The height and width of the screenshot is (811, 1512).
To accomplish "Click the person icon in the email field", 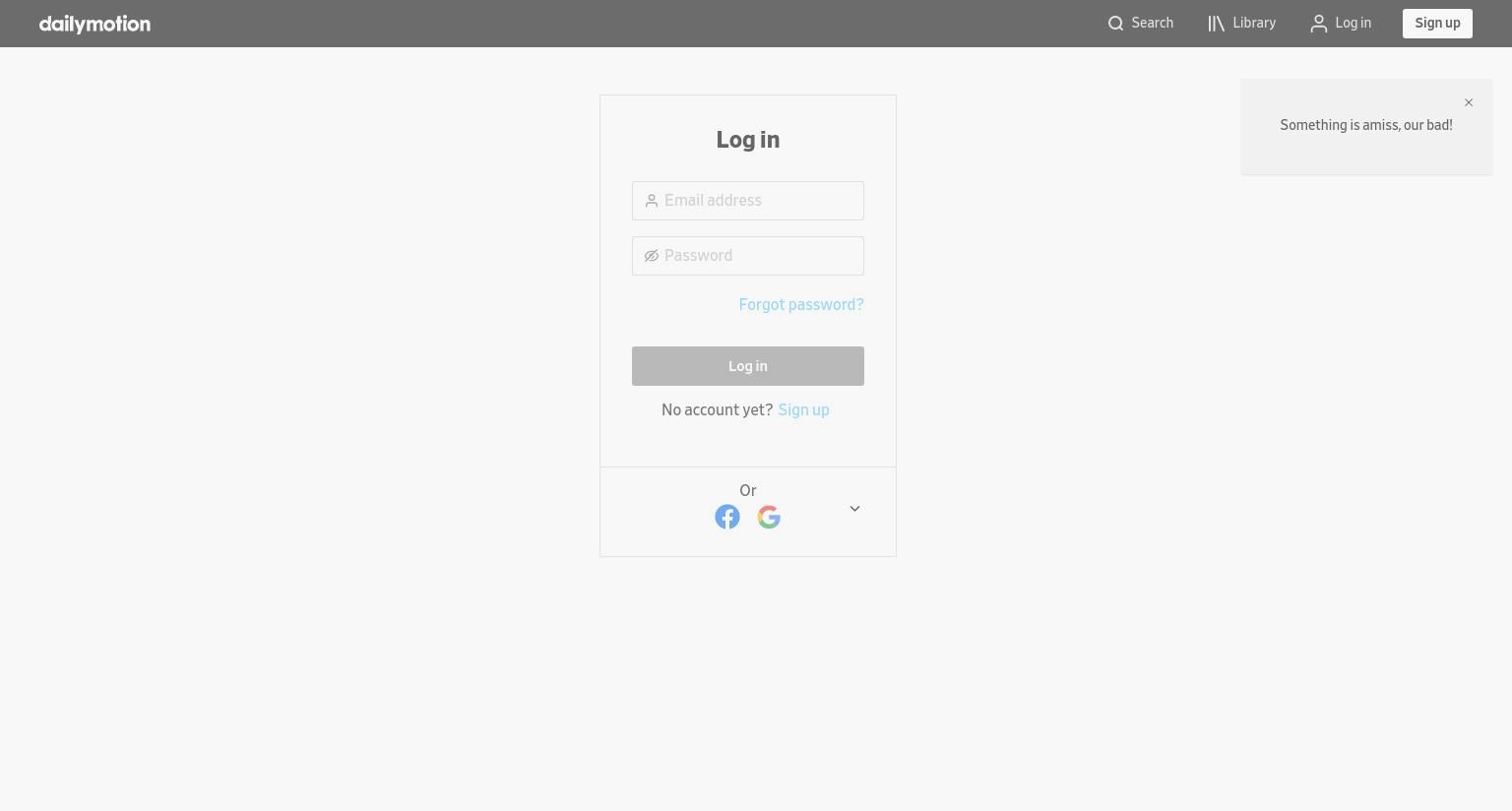I will [652, 201].
